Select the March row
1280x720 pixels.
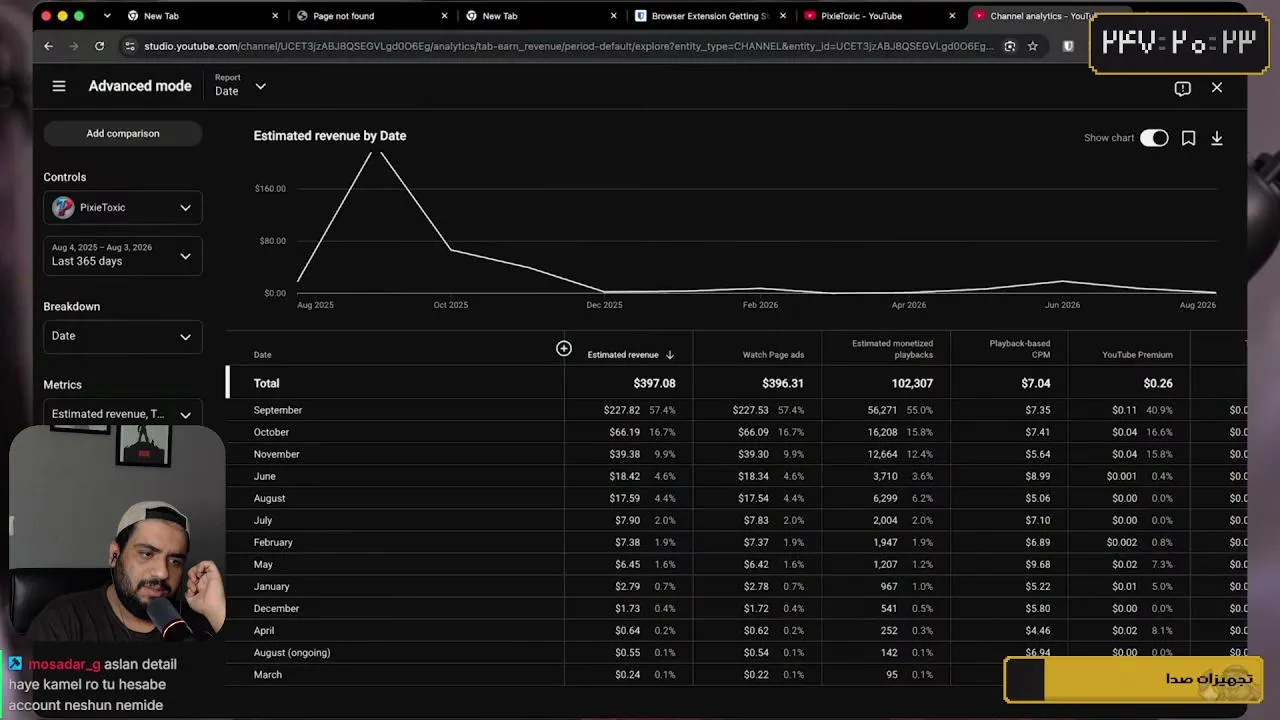tap(736, 674)
